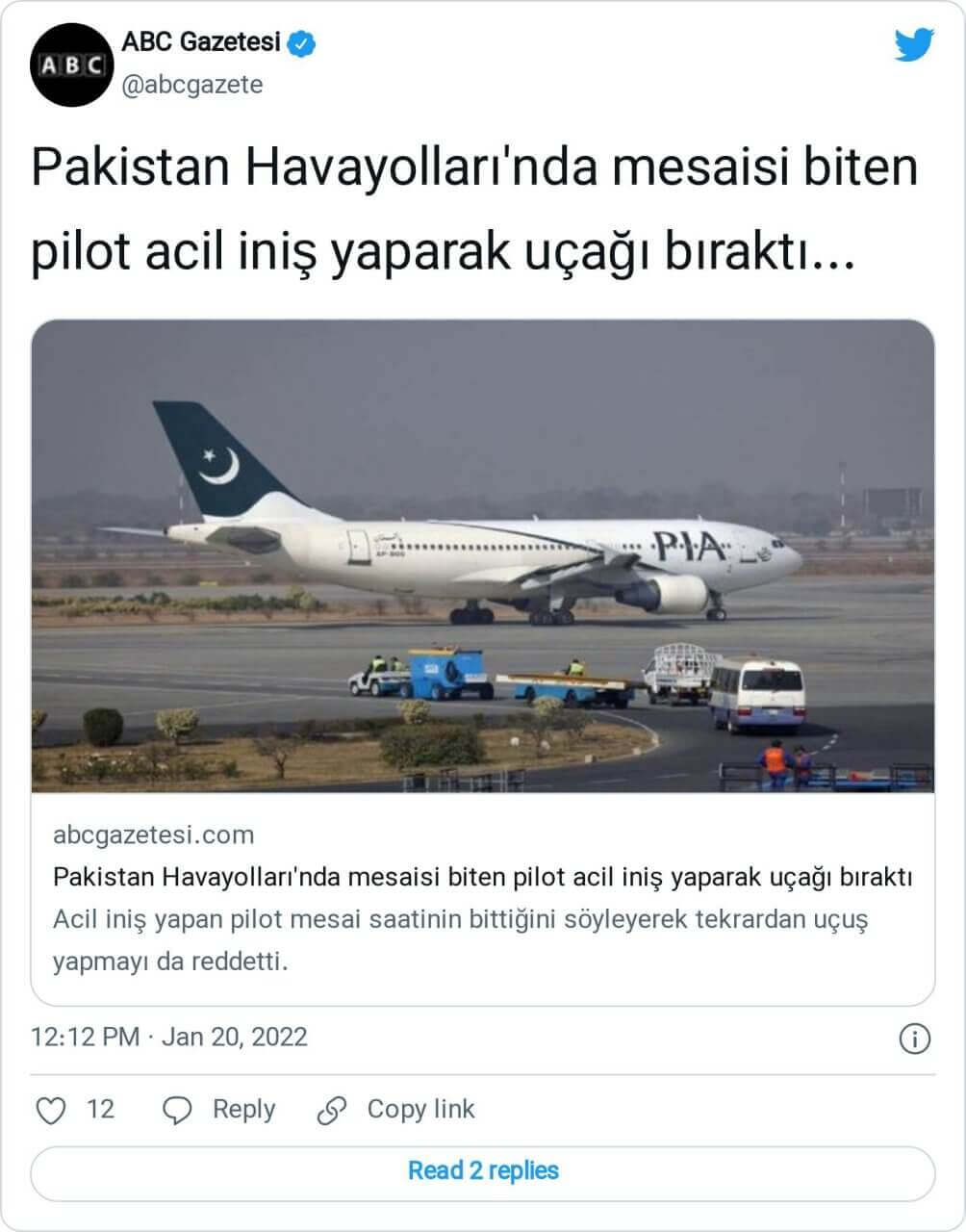The width and height of the screenshot is (966, 1232).
Task: Open the tweet info circle icon
Action: coord(914,1039)
